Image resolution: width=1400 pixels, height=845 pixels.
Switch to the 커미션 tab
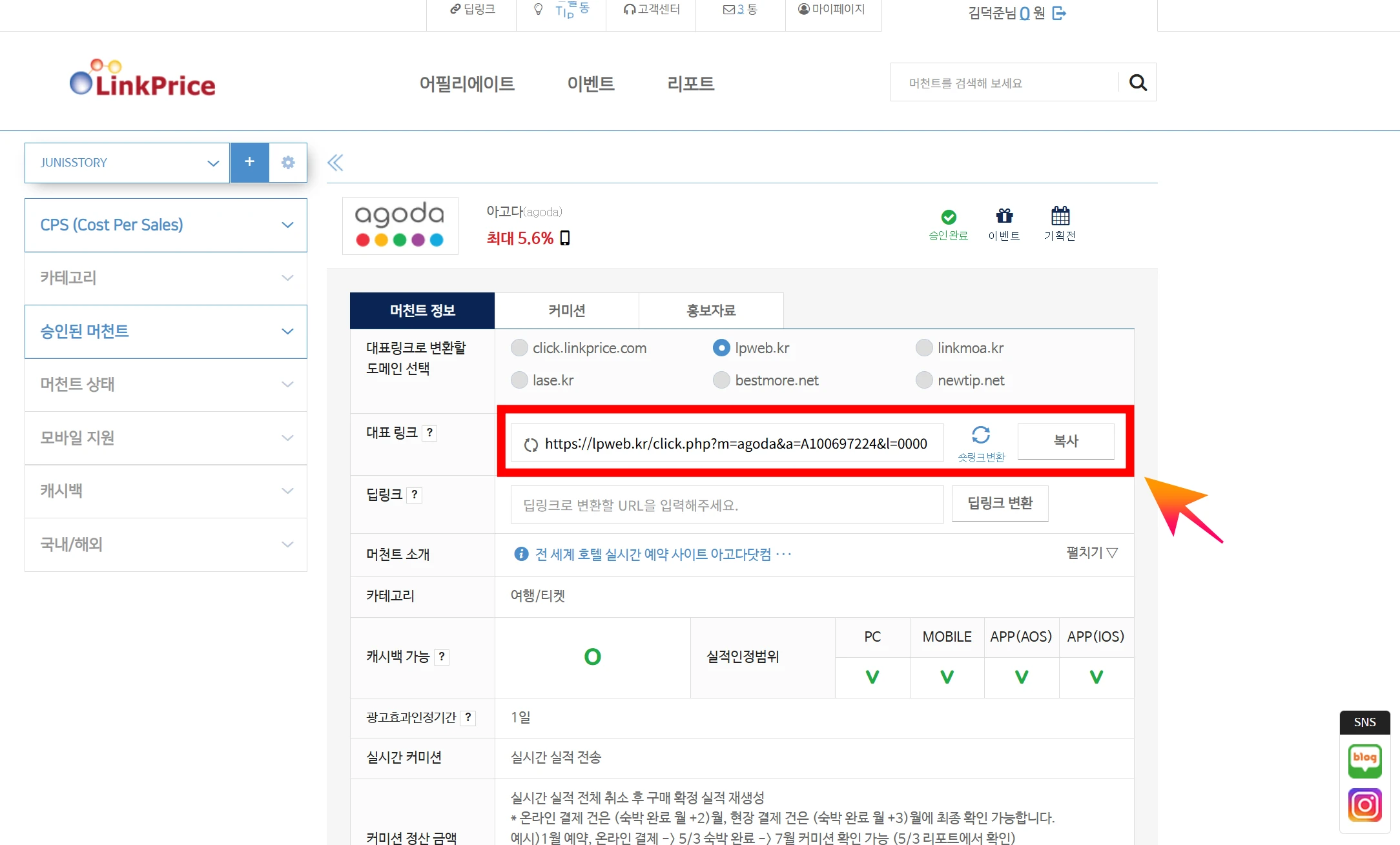(566, 311)
